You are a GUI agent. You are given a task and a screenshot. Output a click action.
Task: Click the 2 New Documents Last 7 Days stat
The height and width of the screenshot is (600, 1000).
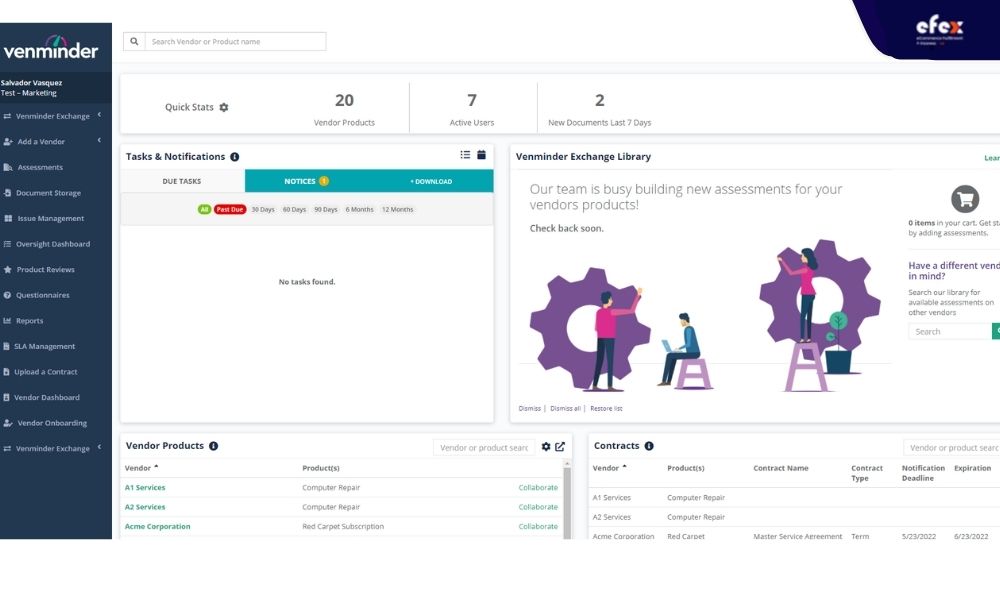coord(599,108)
